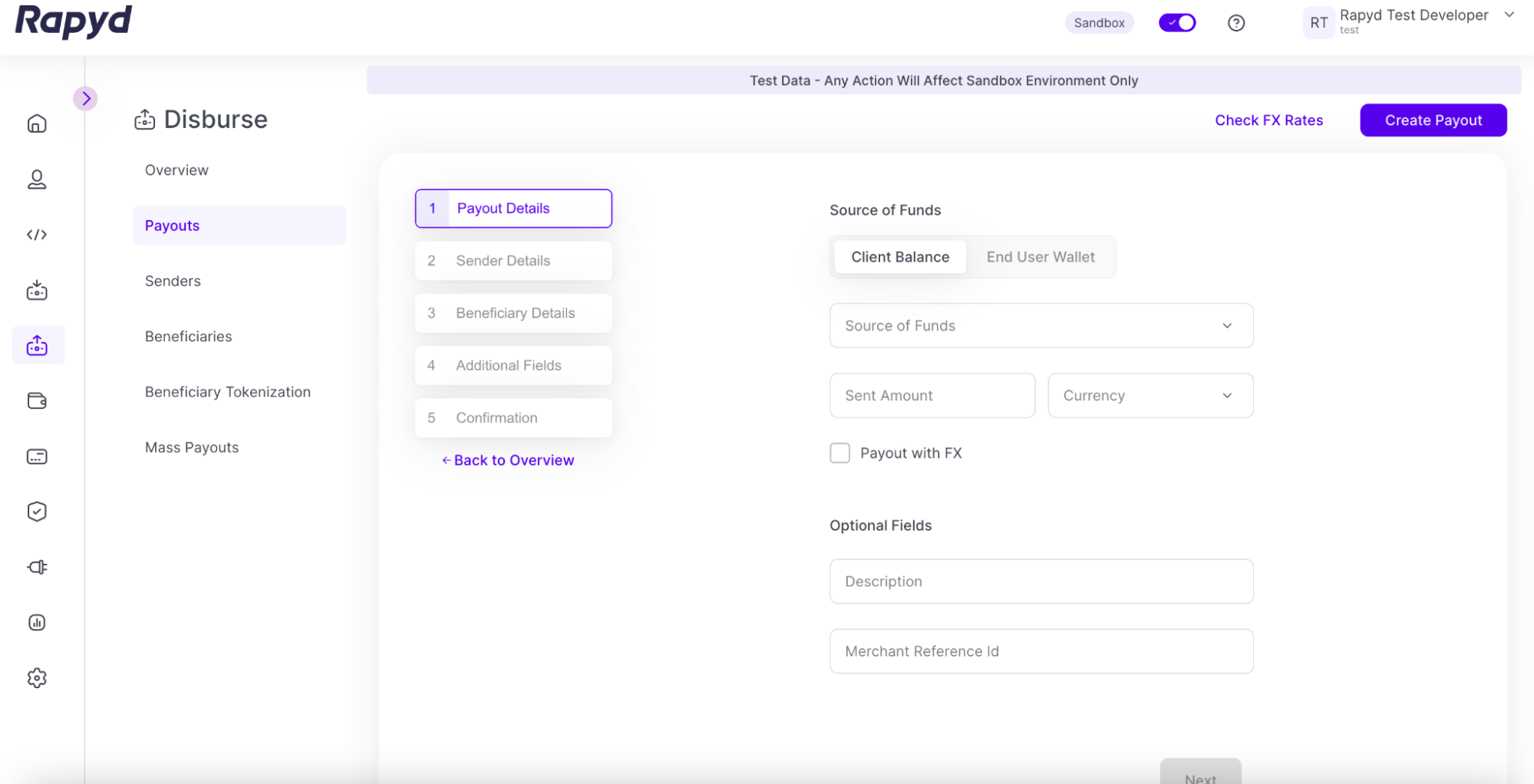Toggle the Sandbox mode switch
Viewport: 1534px width, 784px height.
1176,23
